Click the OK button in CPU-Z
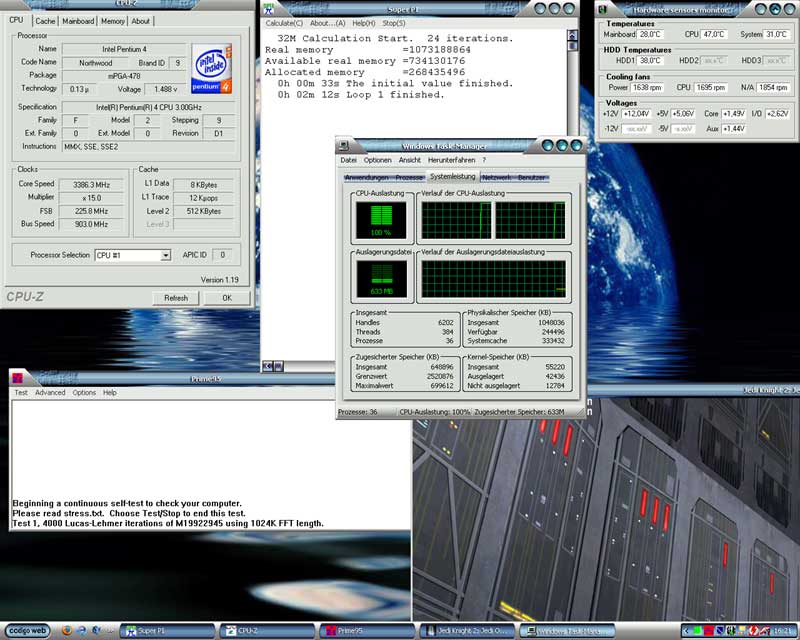 pos(227,298)
